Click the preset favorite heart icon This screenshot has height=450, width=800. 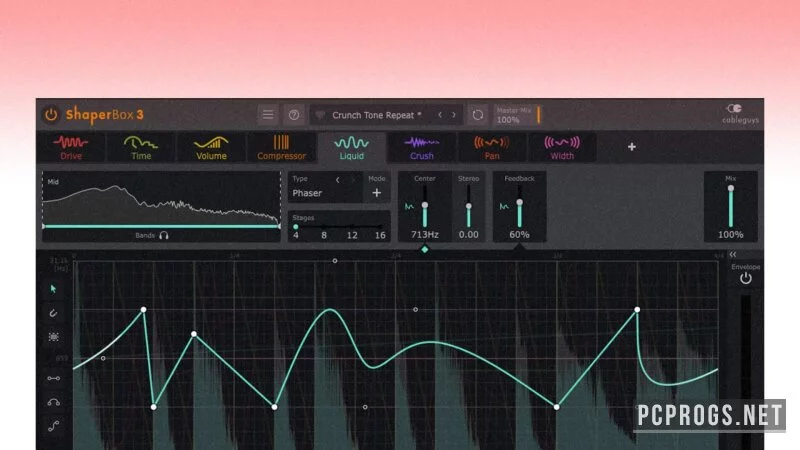[x=320, y=115]
